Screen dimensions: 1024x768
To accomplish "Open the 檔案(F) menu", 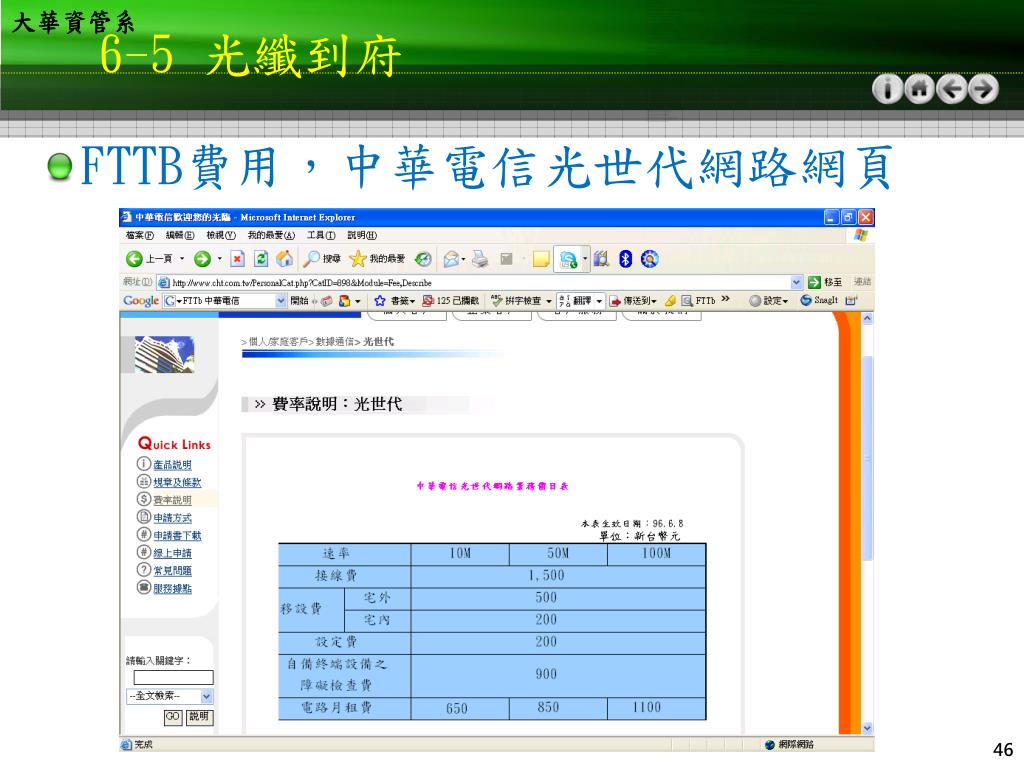I will (140, 235).
